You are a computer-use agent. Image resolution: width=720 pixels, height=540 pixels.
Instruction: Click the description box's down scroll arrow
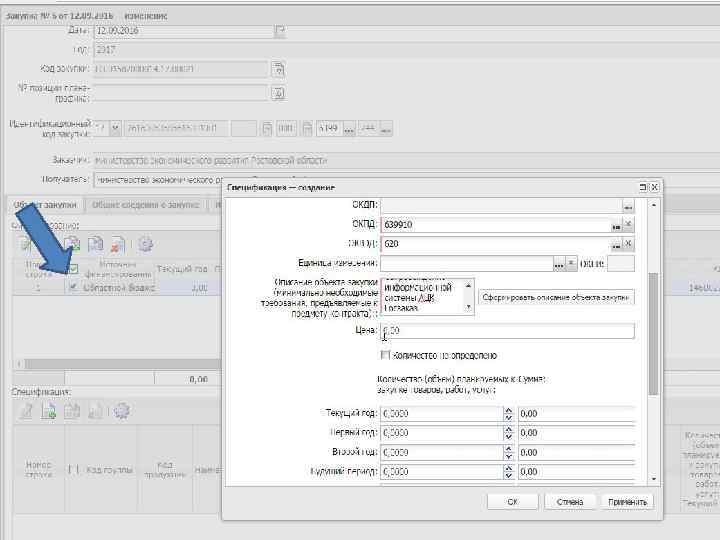click(x=468, y=307)
